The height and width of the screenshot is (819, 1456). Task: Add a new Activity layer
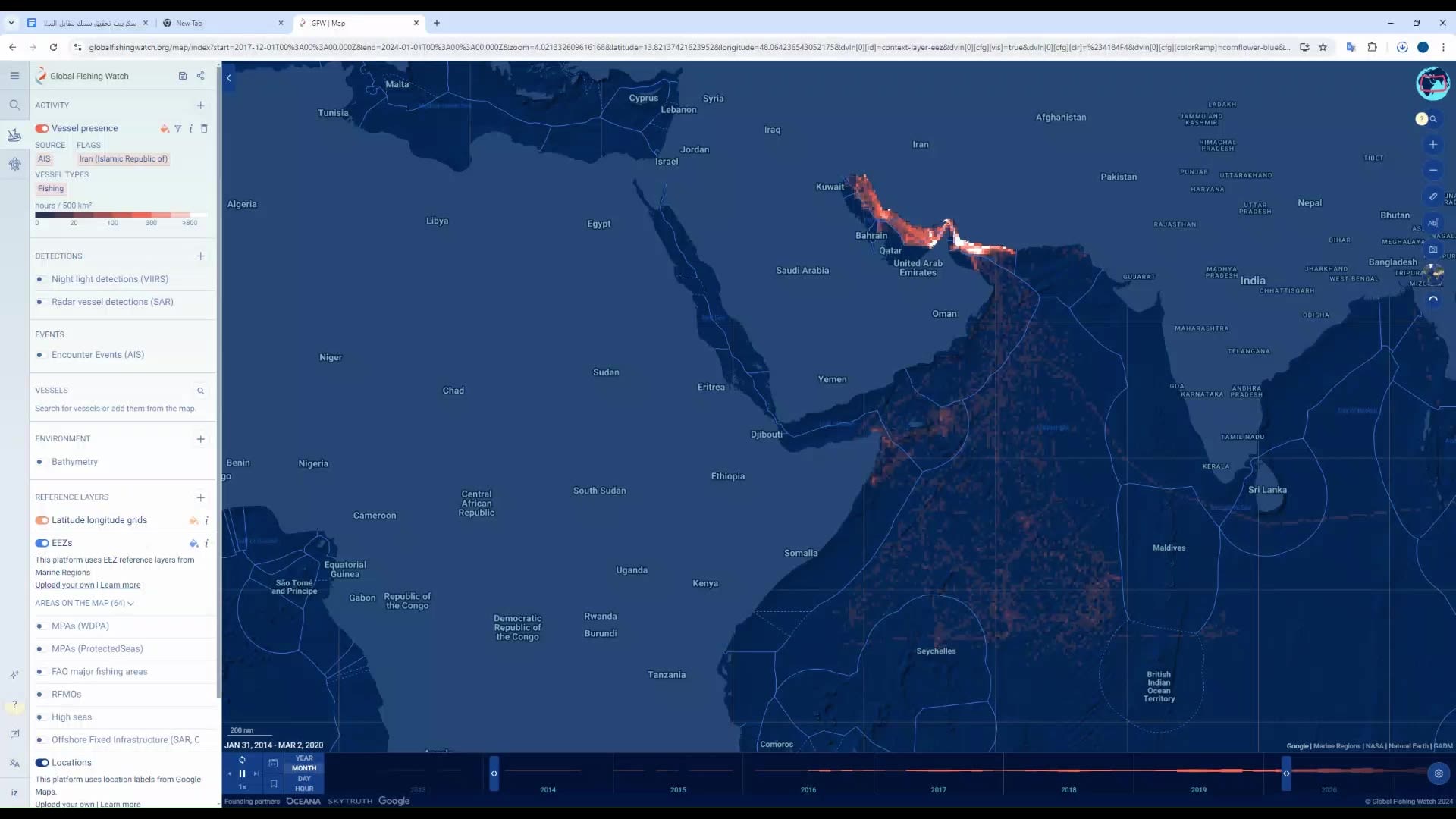[201, 105]
